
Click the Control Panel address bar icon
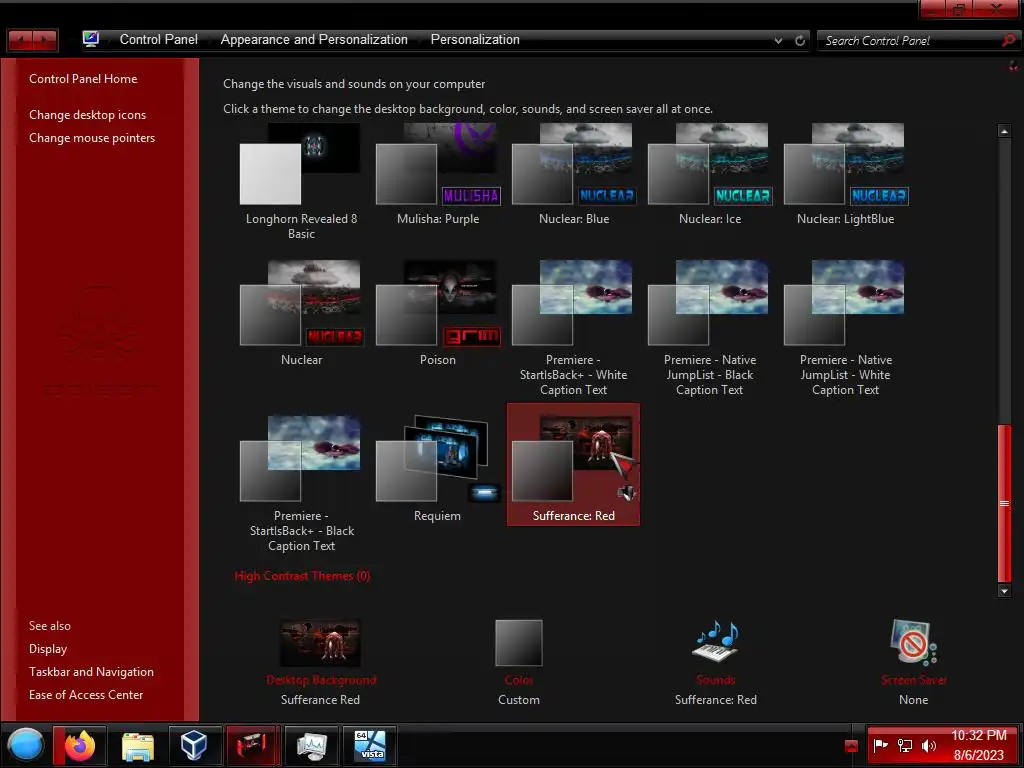pyautogui.click(x=91, y=39)
